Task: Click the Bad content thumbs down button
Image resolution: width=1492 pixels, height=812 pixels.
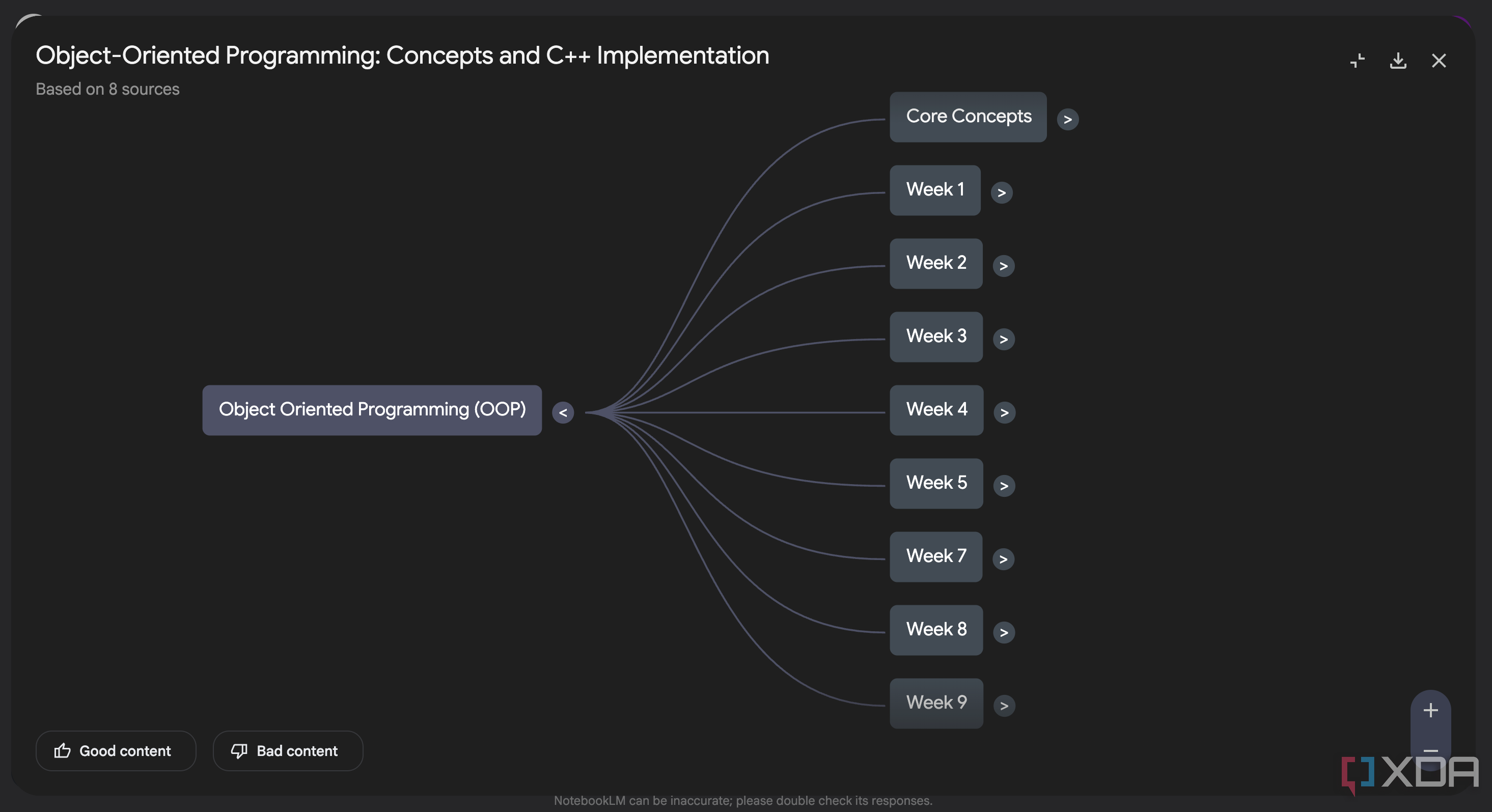Action: pyautogui.click(x=287, y=750)
